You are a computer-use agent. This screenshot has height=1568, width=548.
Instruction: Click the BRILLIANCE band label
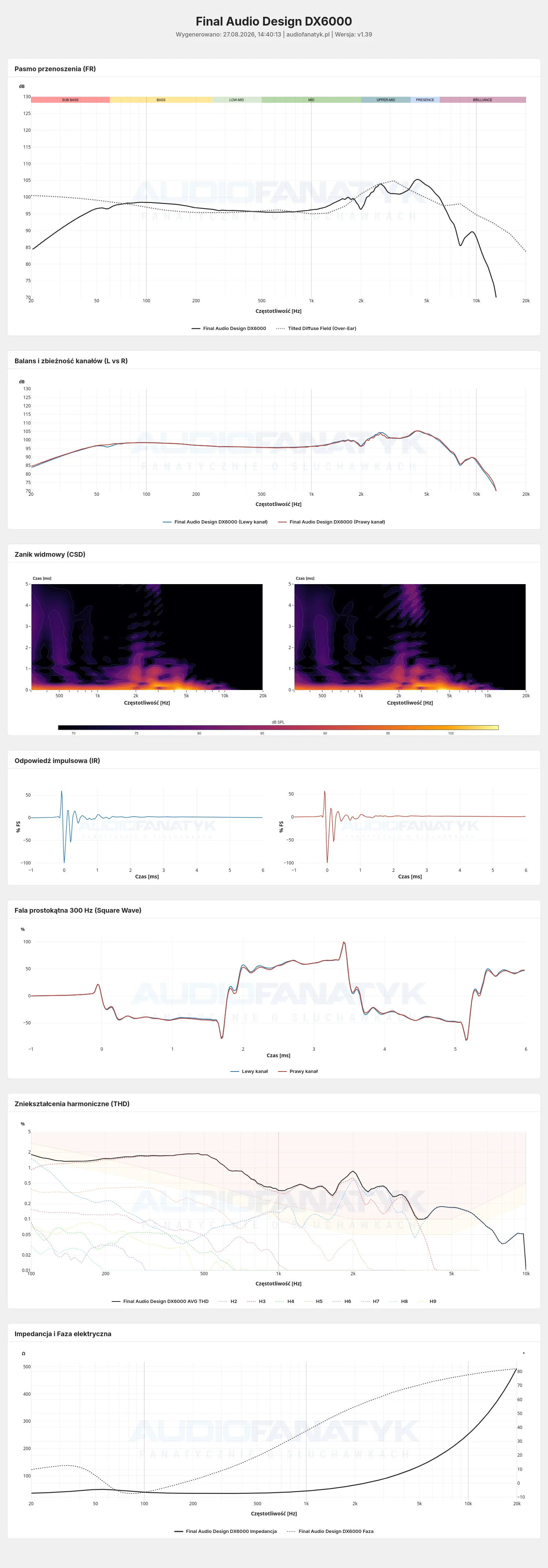(x=483, y=100)
